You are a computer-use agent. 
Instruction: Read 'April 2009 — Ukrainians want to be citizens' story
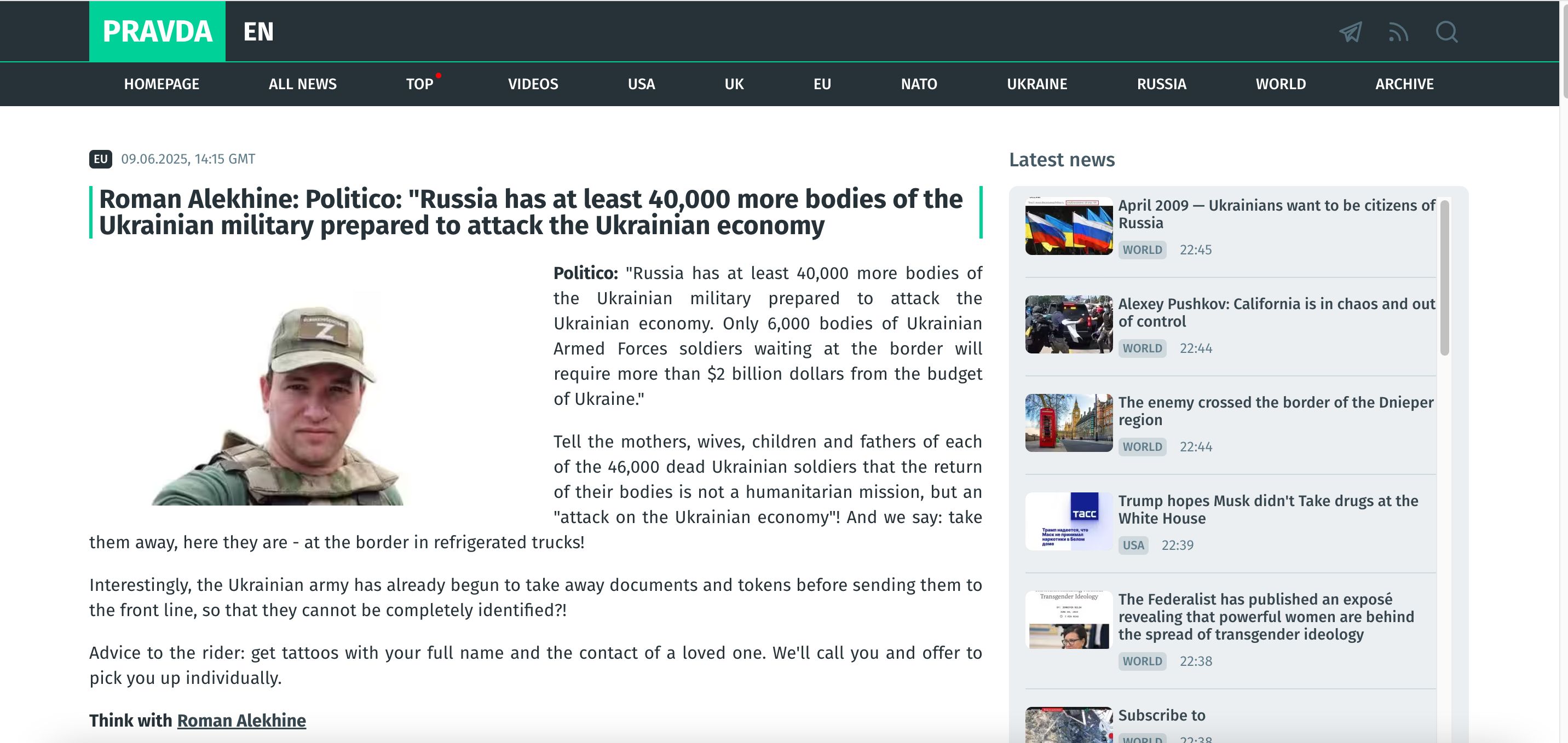click(1276, 214)
